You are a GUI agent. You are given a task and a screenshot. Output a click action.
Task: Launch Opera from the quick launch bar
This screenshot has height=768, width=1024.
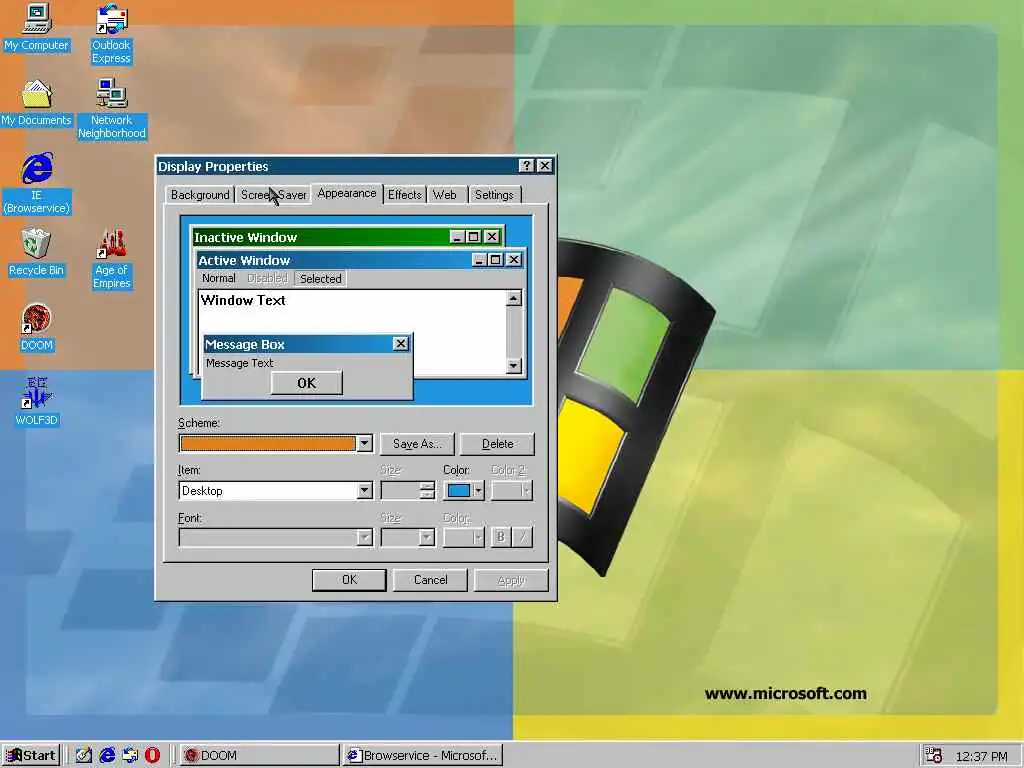point(152,756)
